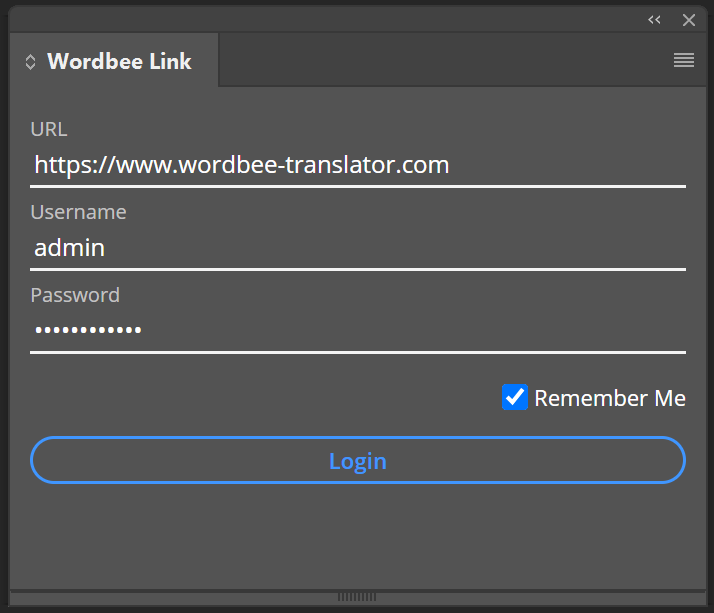Click the Username field label
The width and height of the screenshot is (714, 613).
(x=78, y=212)
